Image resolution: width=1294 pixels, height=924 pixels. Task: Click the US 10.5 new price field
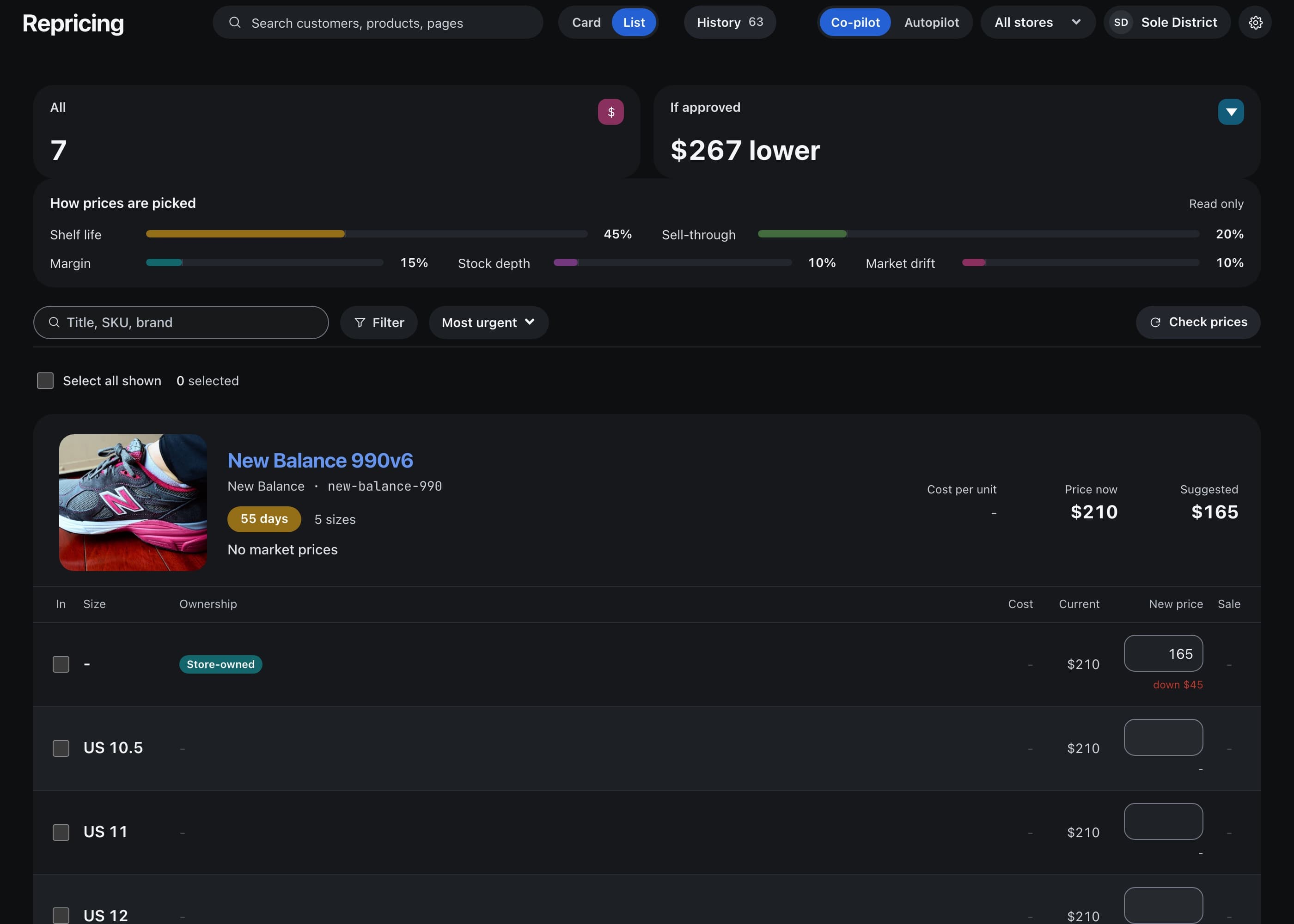(x=1163, y=737)
